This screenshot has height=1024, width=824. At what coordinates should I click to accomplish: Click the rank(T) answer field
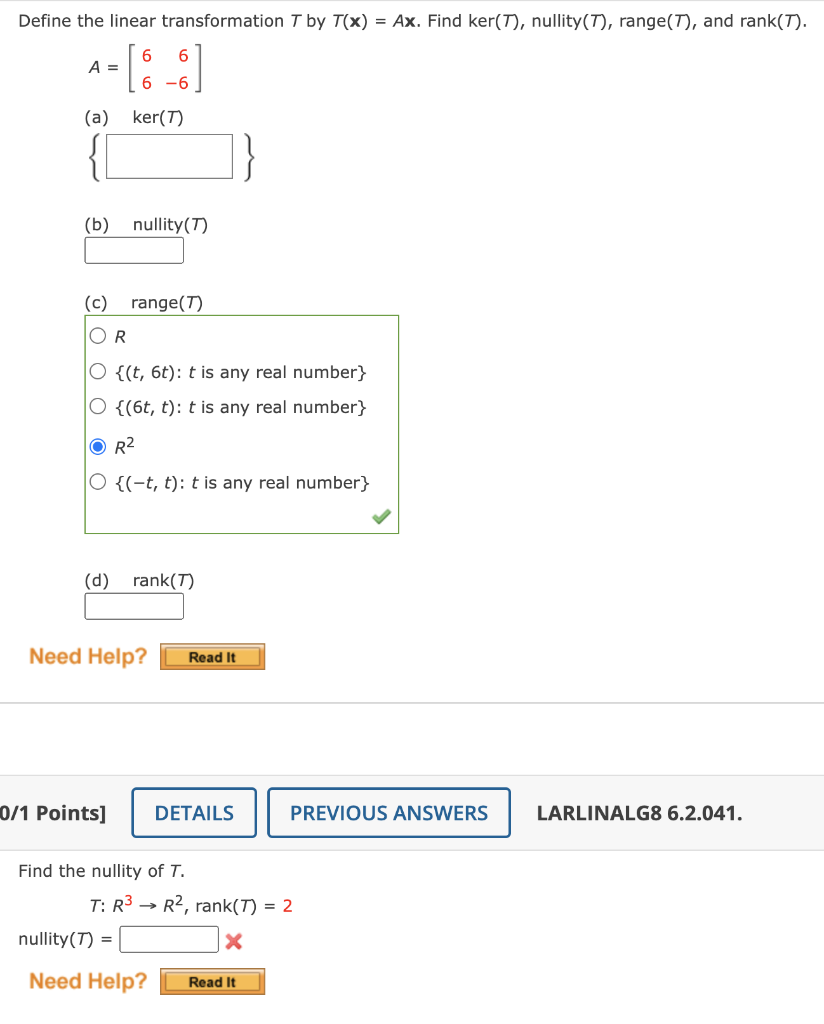134,606
